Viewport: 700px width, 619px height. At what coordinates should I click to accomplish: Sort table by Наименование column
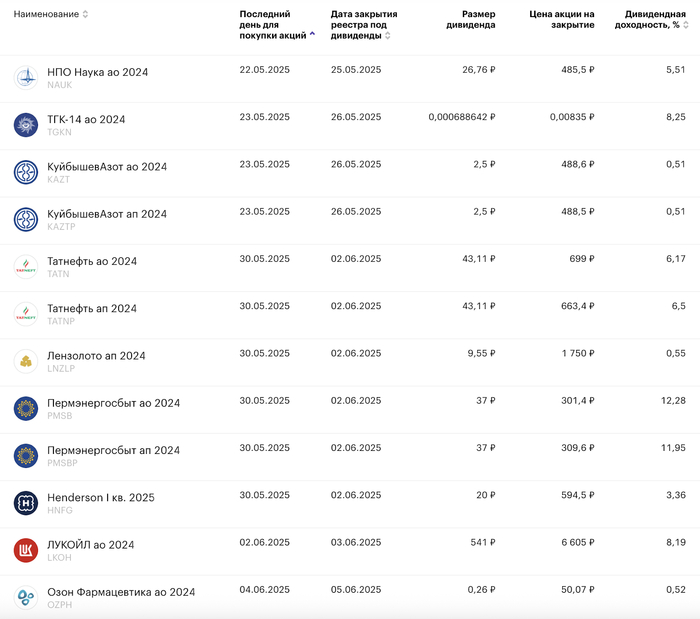pos(50,14)
